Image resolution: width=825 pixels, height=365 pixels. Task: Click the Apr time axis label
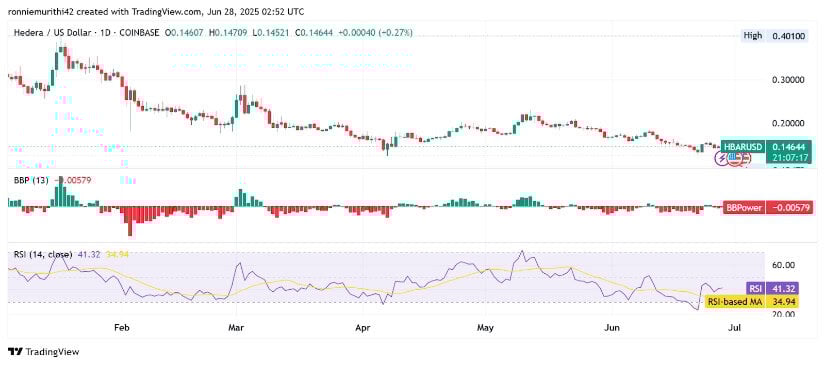(x=363, y=328)
